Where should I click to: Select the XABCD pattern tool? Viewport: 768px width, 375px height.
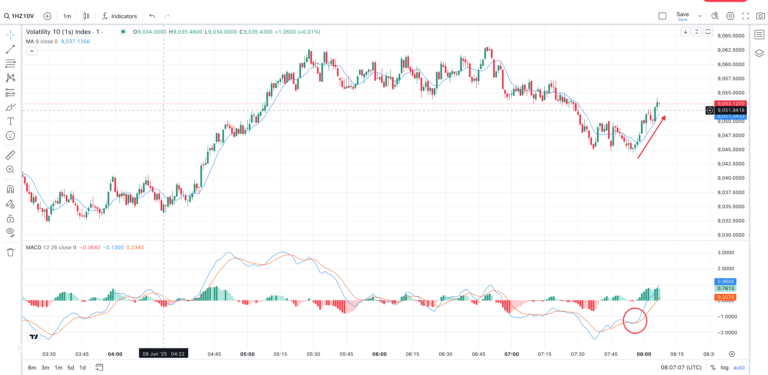[x=10, y=78]
